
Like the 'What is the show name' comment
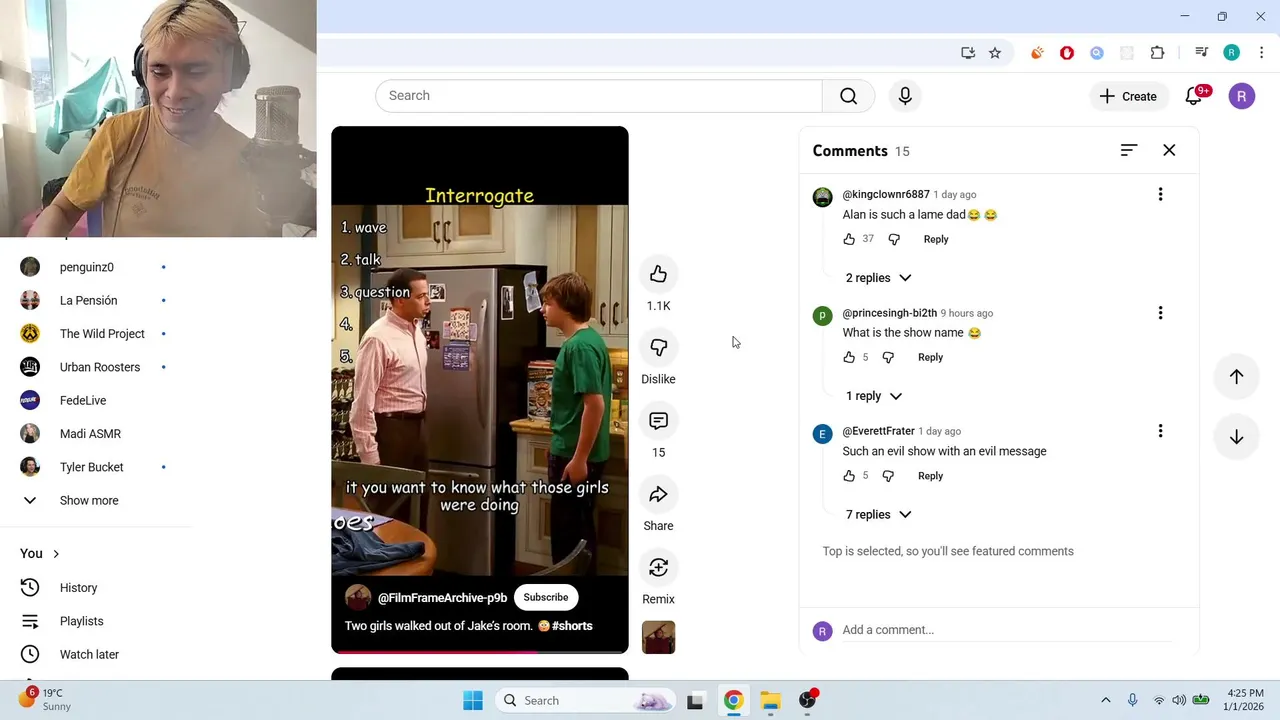pos(849,357)
